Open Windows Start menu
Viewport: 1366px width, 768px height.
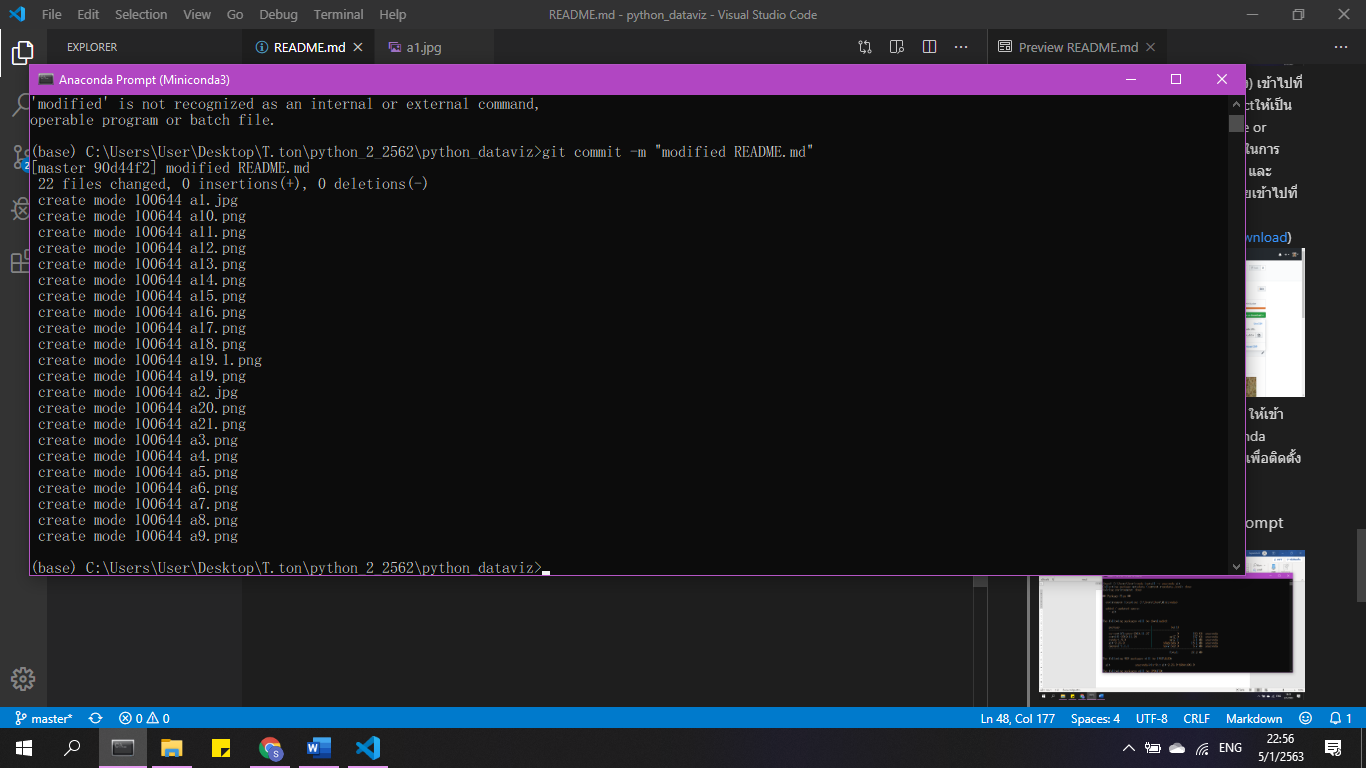(x=24, y=747)
